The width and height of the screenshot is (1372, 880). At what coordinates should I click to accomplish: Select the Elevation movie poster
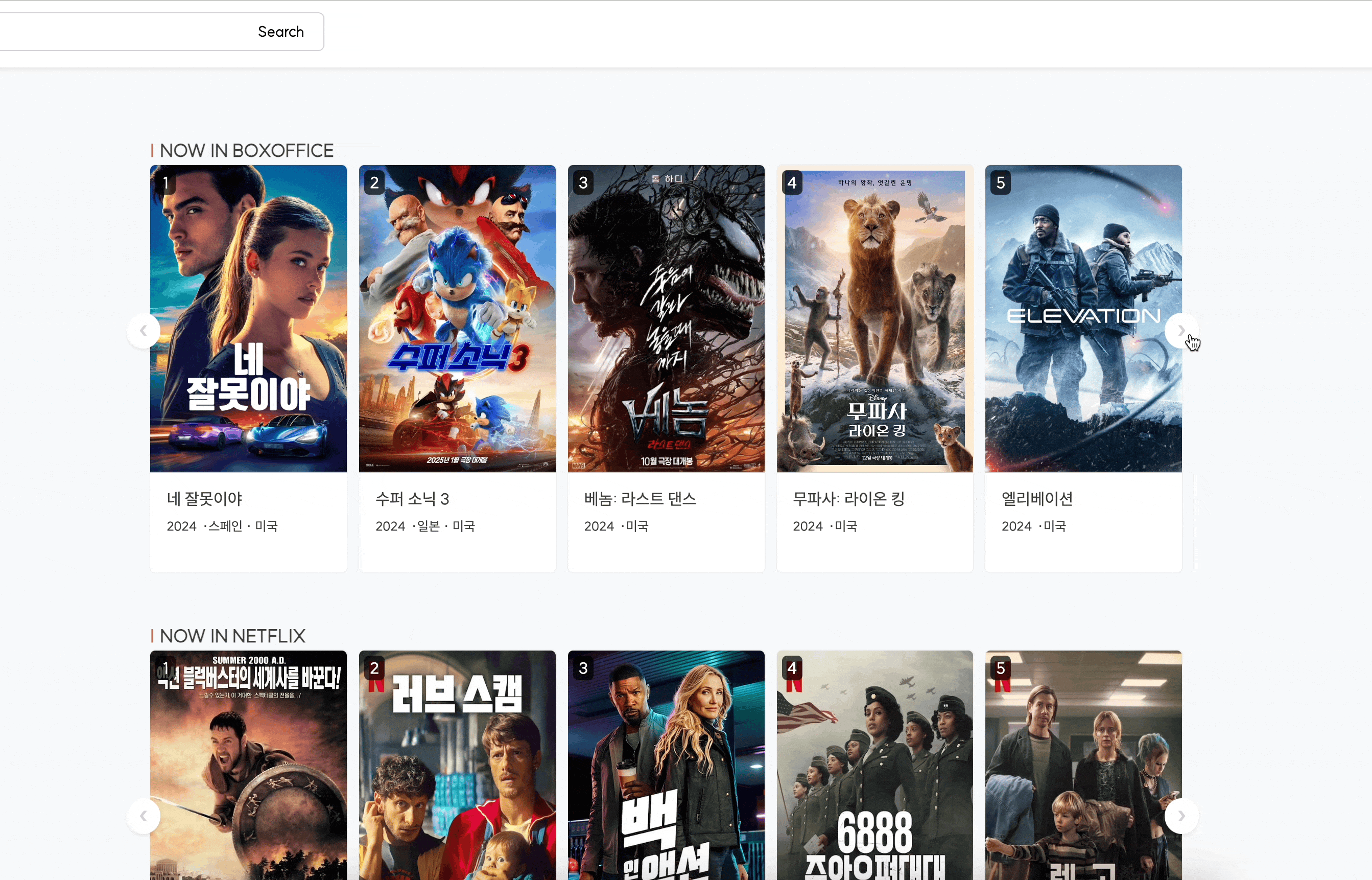(1083, 318)
